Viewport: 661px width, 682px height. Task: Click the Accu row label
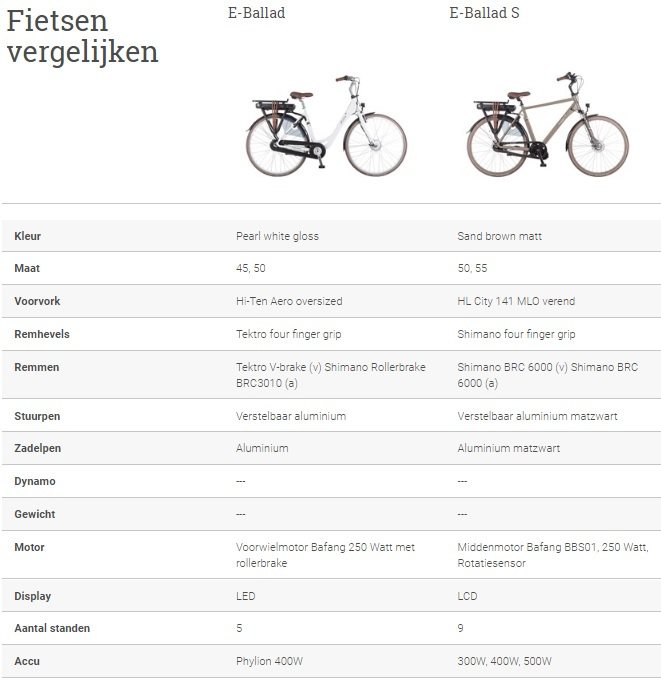(x=27, y=661)
